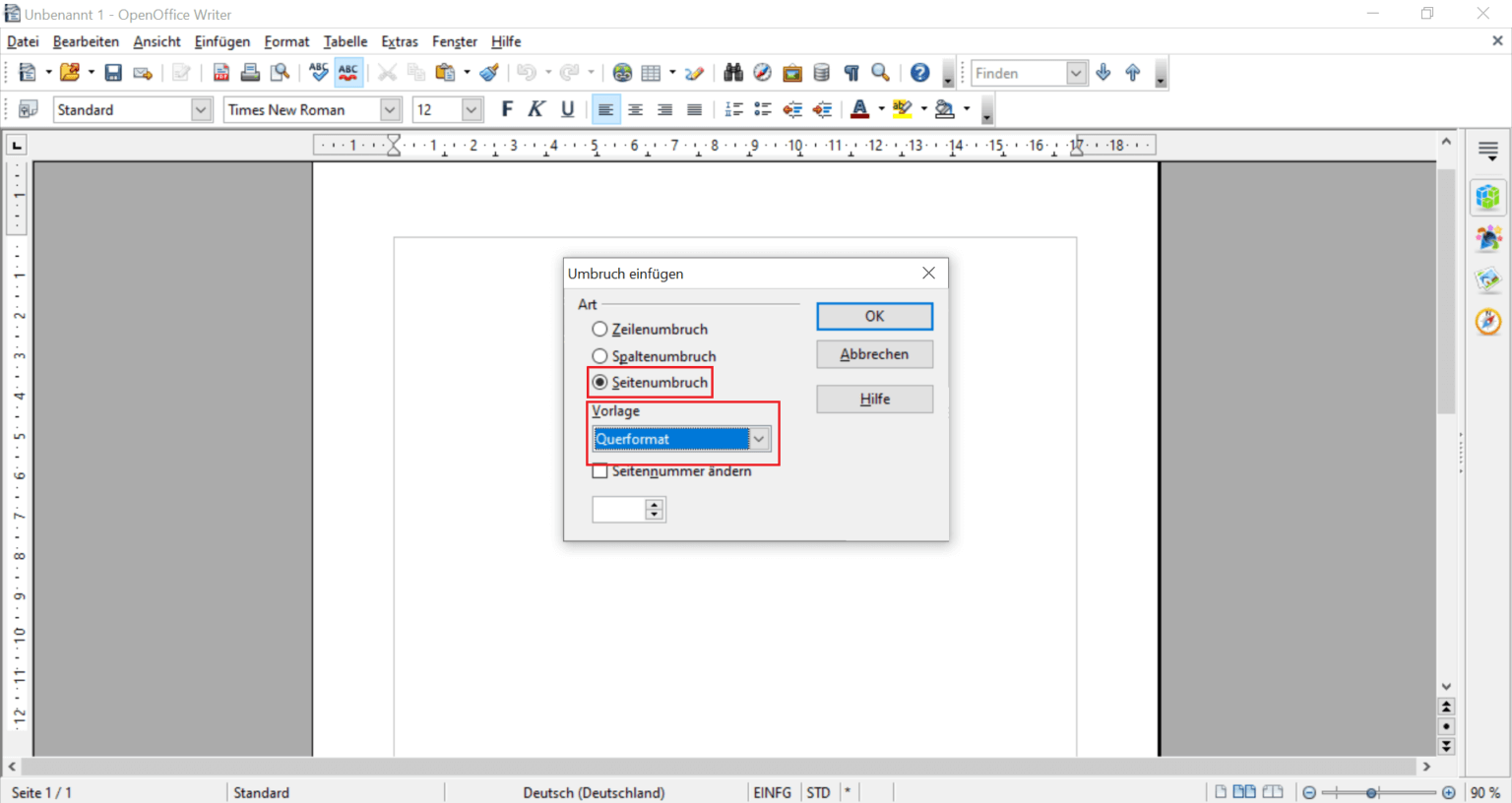Expand the Finden search dropdown
This screenshot has height=803, width=1512.
coord(1076,73)
